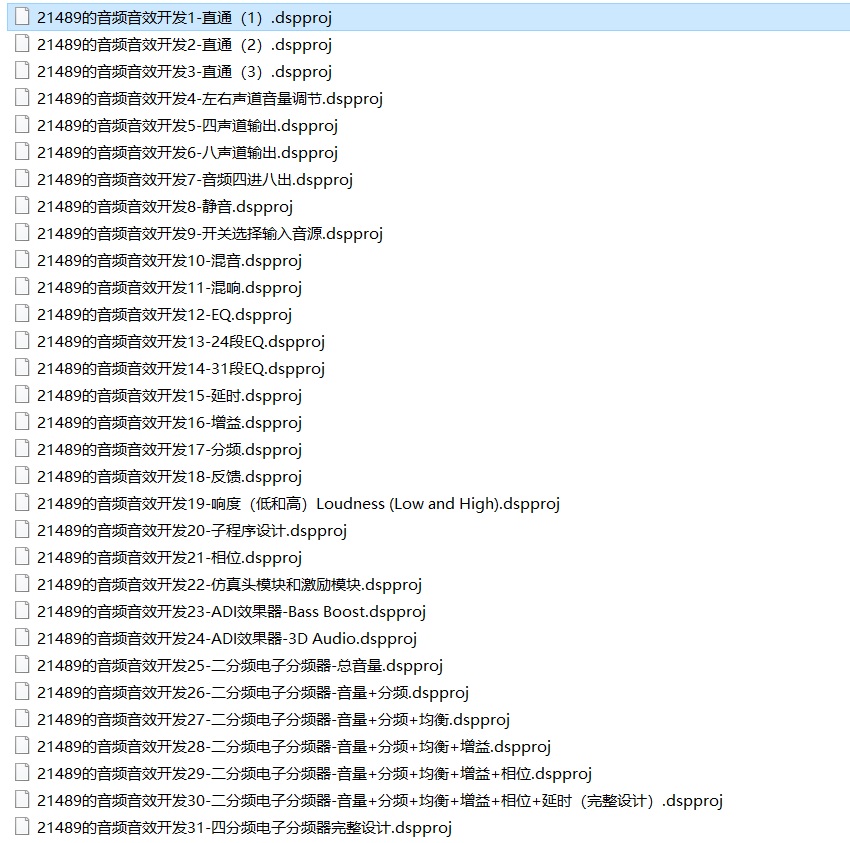Click file icon of 音效开发21-相位
Screen dimensions: 850x843
22,557
